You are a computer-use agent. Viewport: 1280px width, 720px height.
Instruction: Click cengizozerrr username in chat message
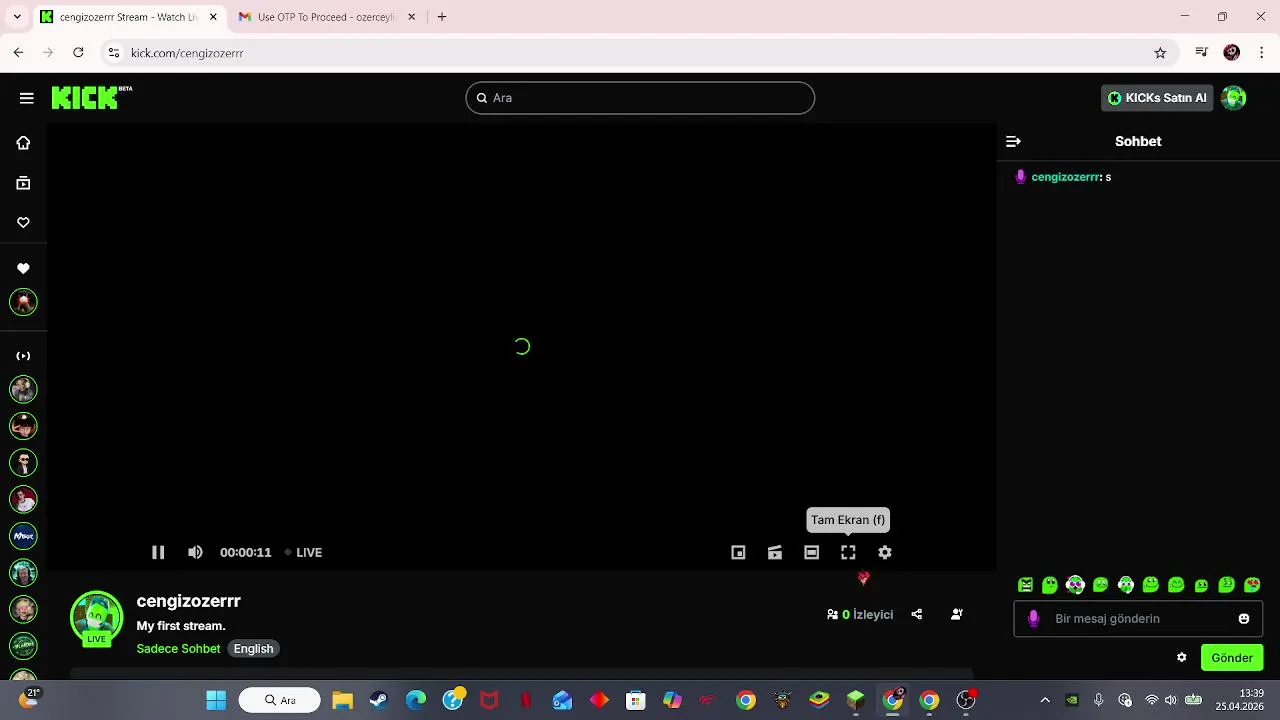coord(1066,177)
